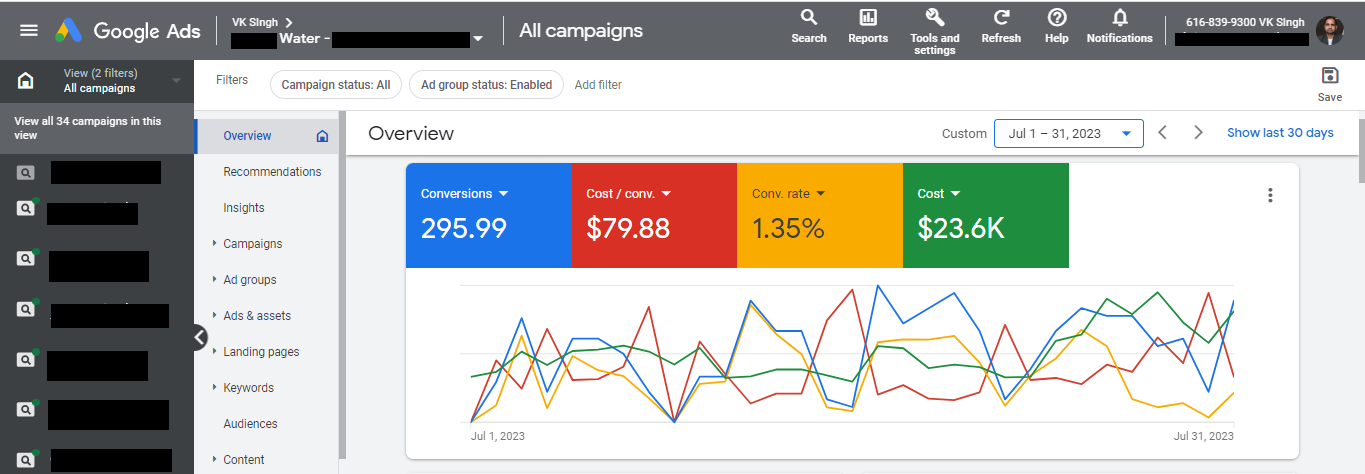
Task: Click the Save filter icon
Action: (x=1329, y=77)
